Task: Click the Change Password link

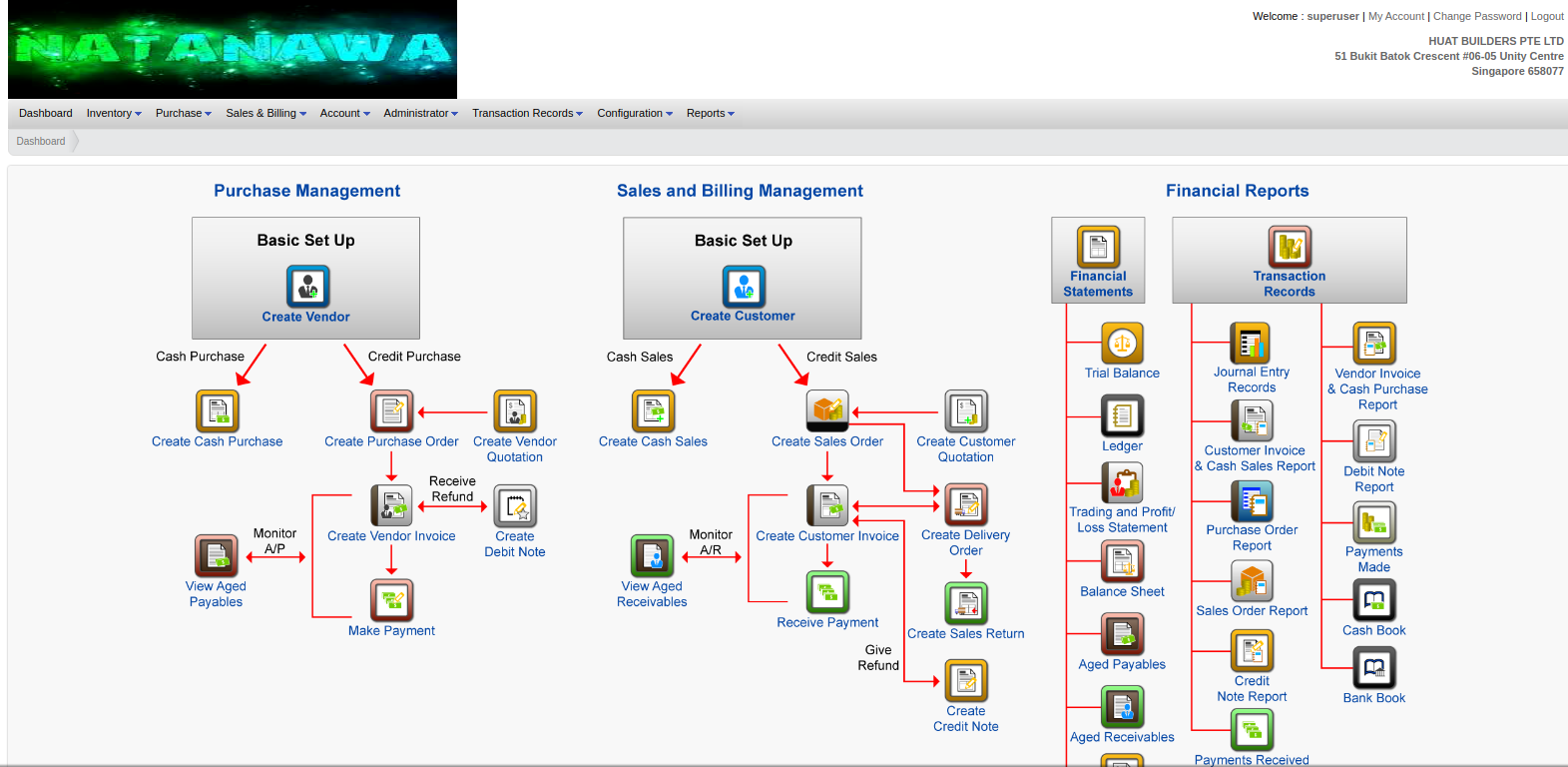Action: pos(1477,17)
